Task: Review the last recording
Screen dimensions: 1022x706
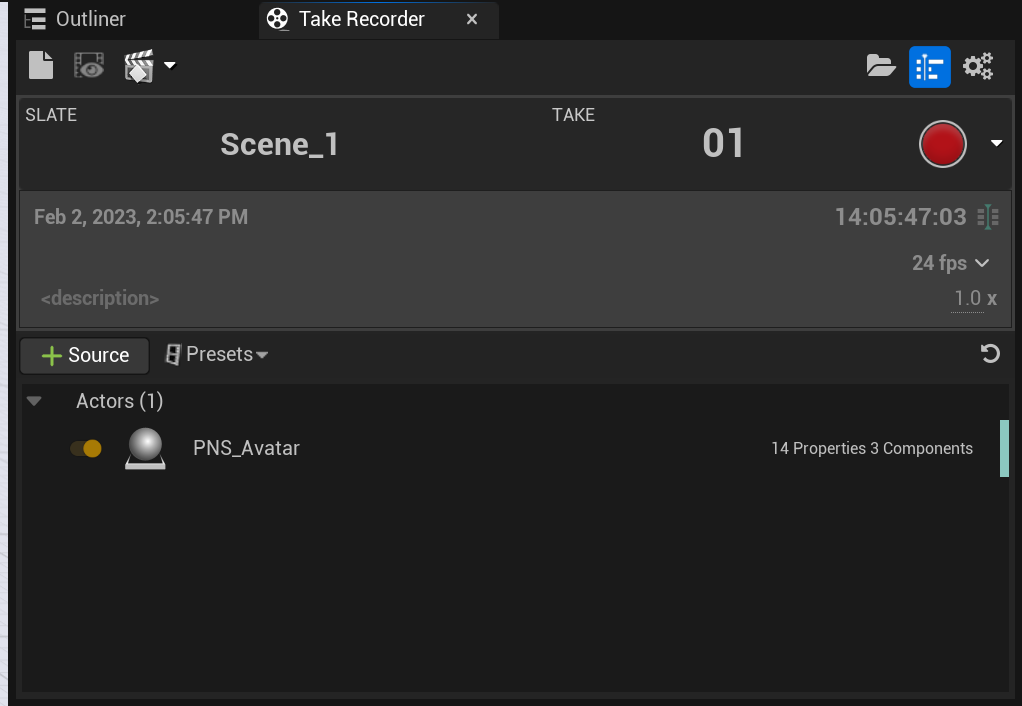Action: pyautogui.click(x=88, y=65)
